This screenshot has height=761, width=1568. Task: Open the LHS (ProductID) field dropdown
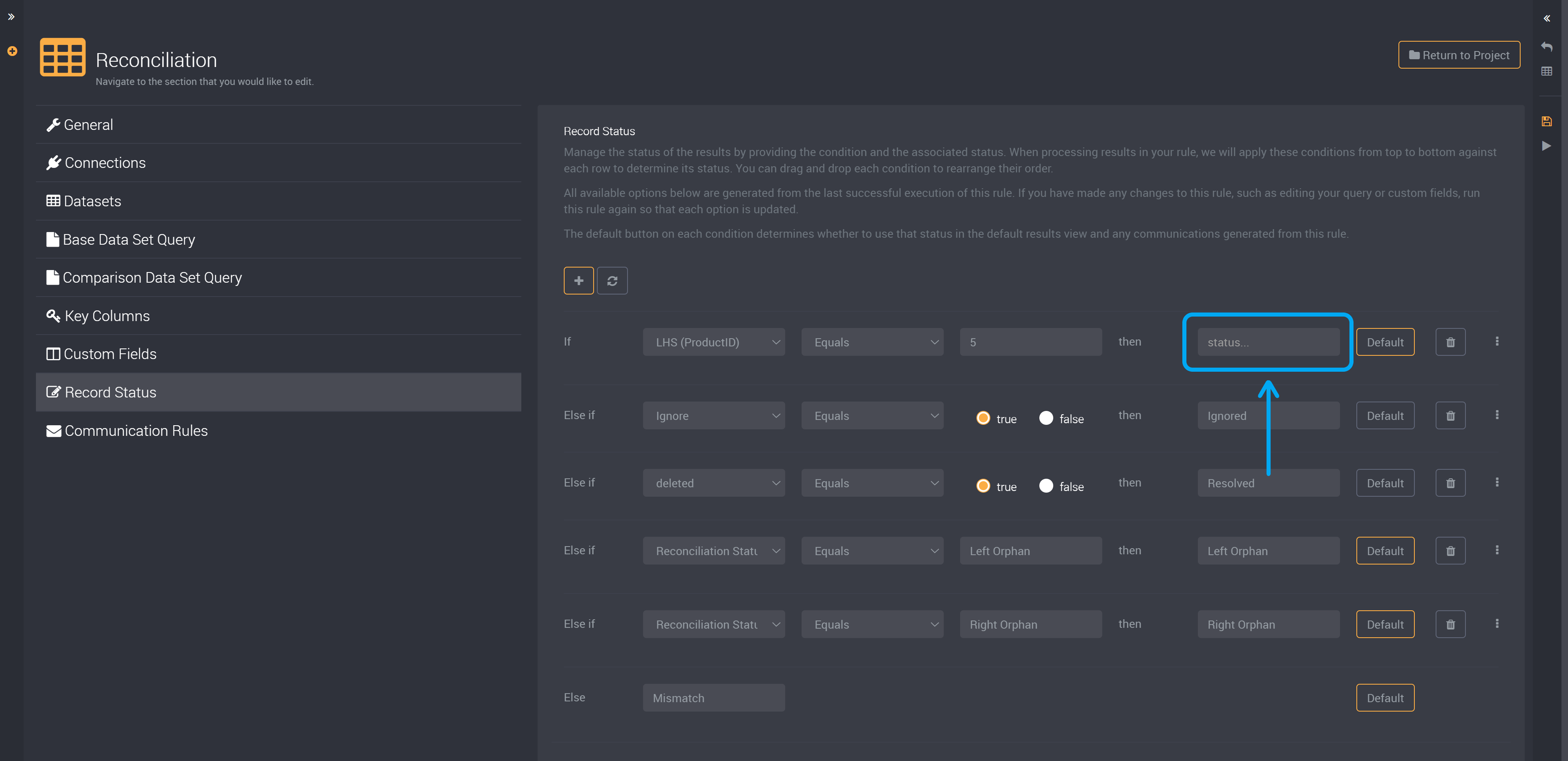pyautogui.click(x=713, y=342)
